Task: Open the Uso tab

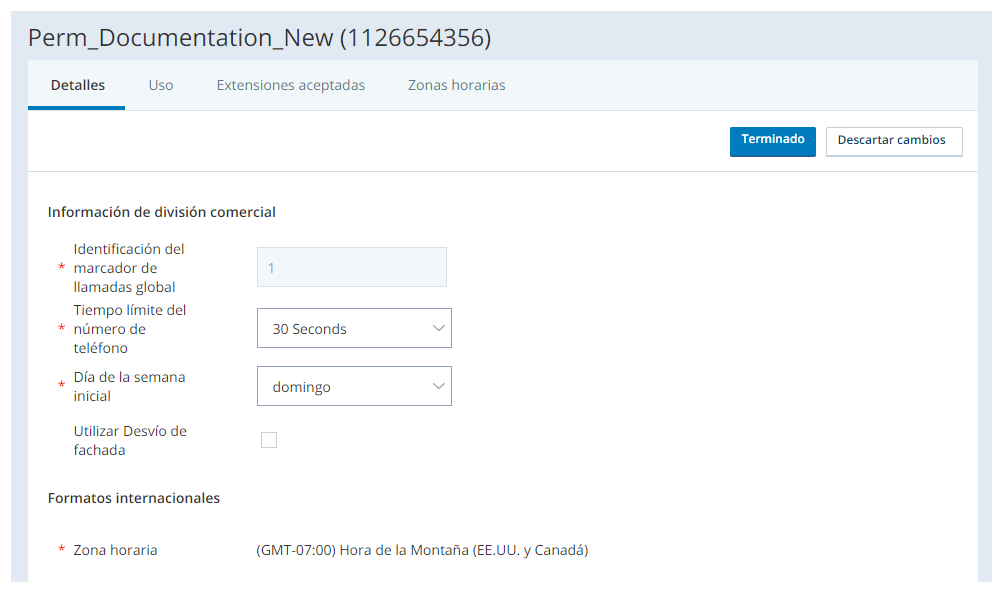Action: coord(161,85)
